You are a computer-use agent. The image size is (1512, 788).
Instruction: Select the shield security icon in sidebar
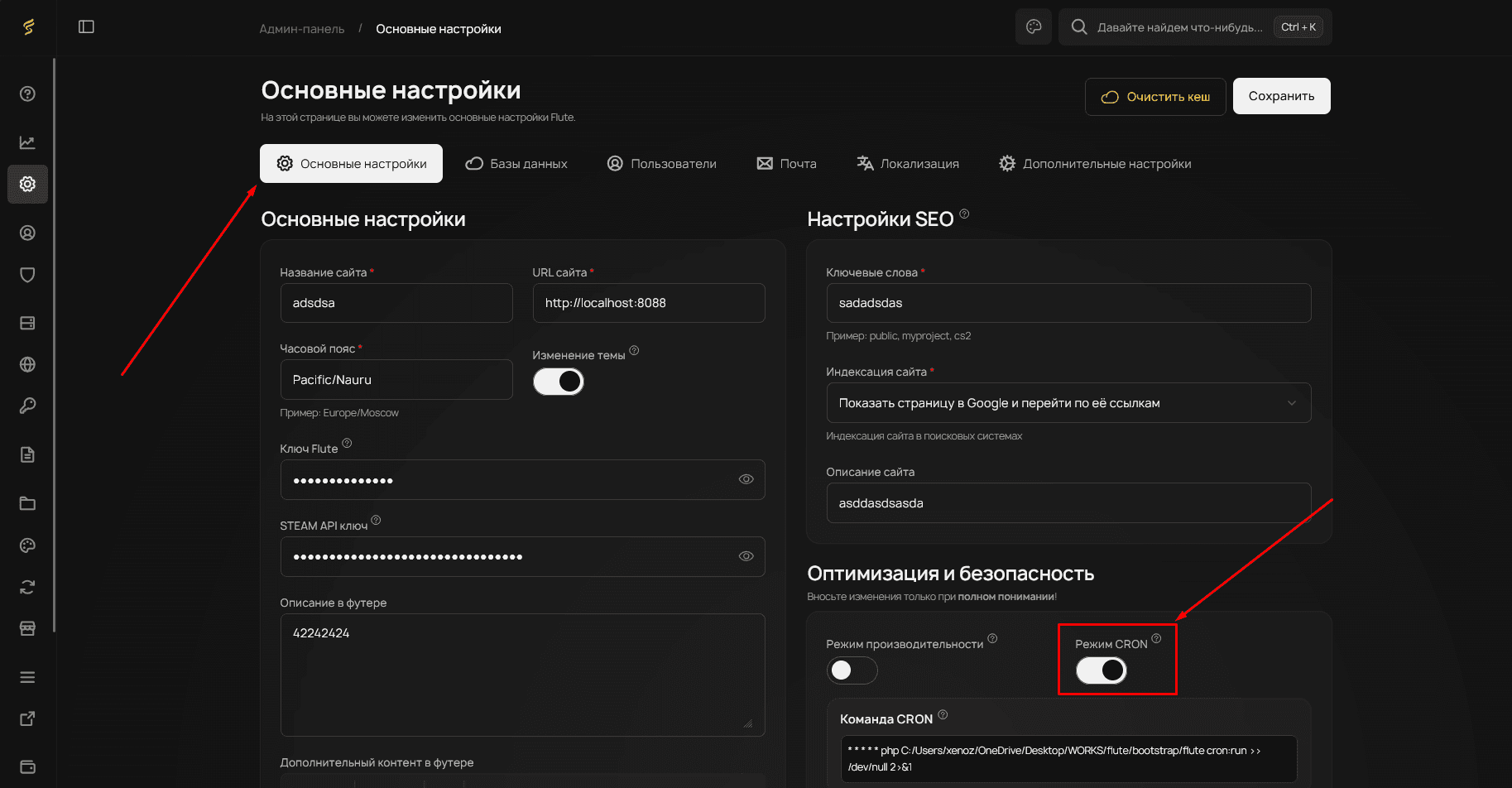[x=27, y=274]
